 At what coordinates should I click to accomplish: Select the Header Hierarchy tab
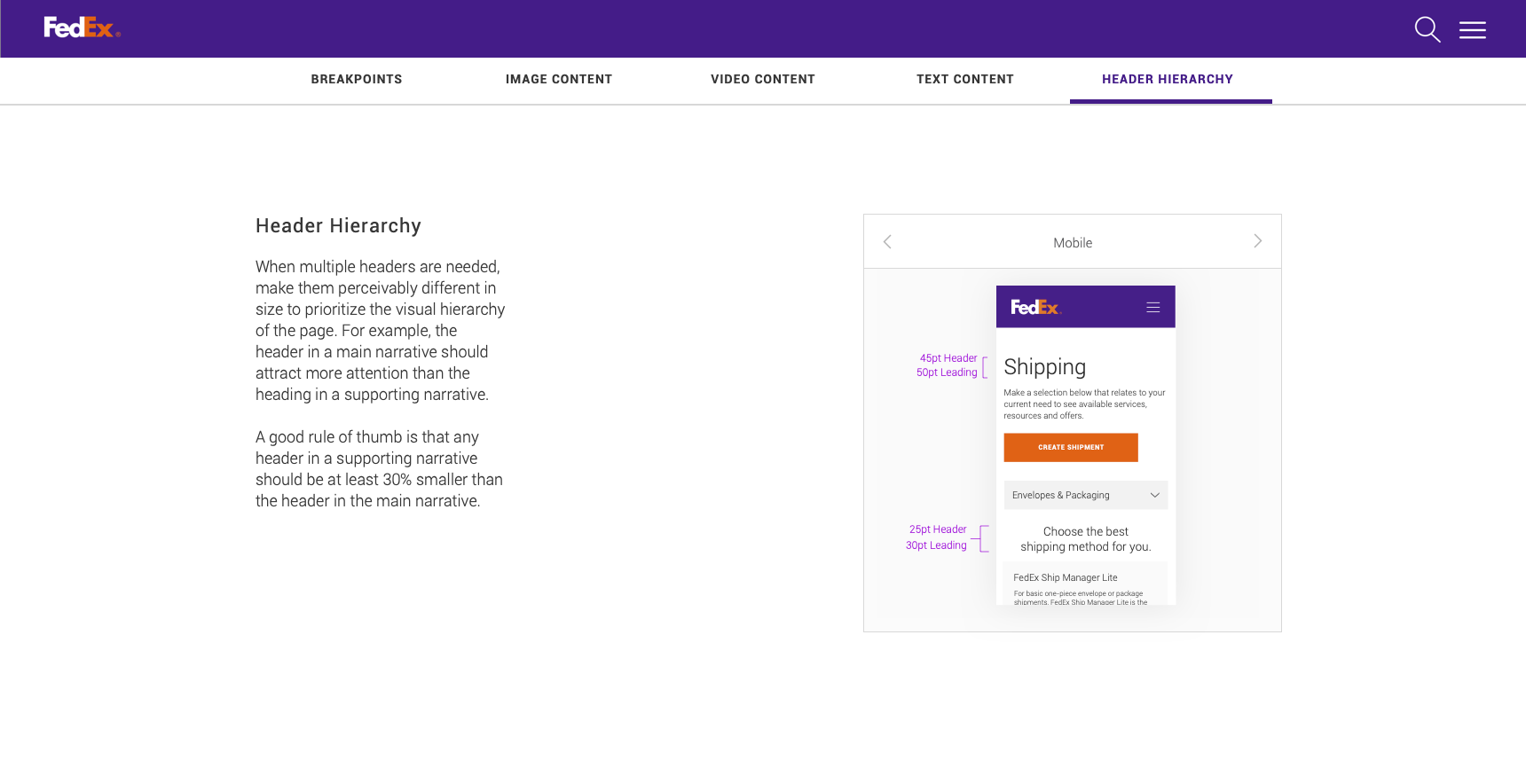click(1167, 80)
